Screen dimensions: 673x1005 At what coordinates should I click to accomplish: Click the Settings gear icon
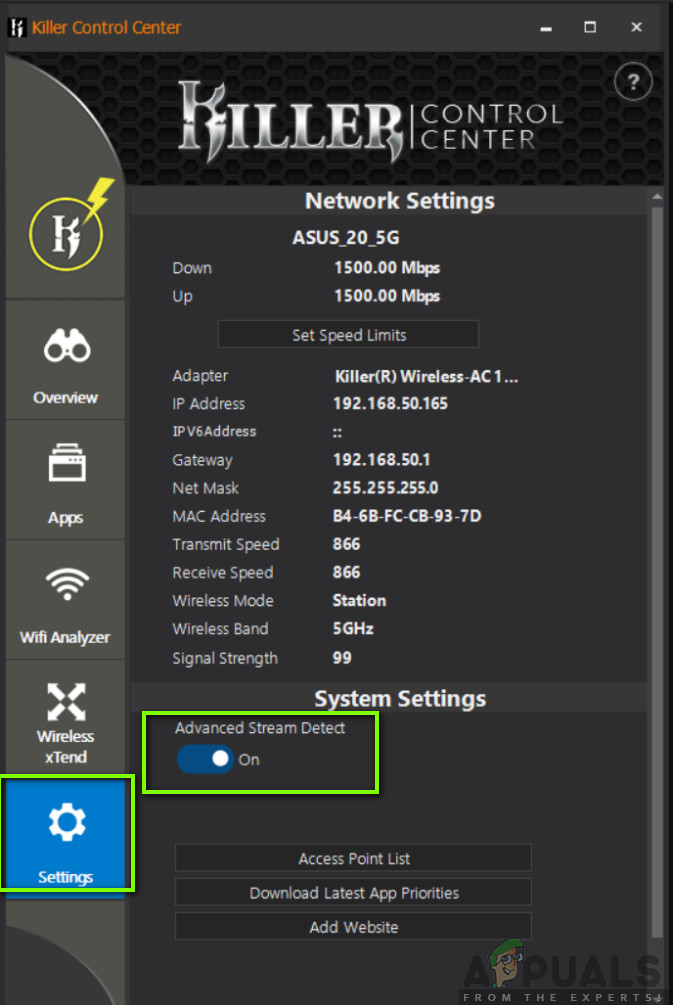[66, 823]
